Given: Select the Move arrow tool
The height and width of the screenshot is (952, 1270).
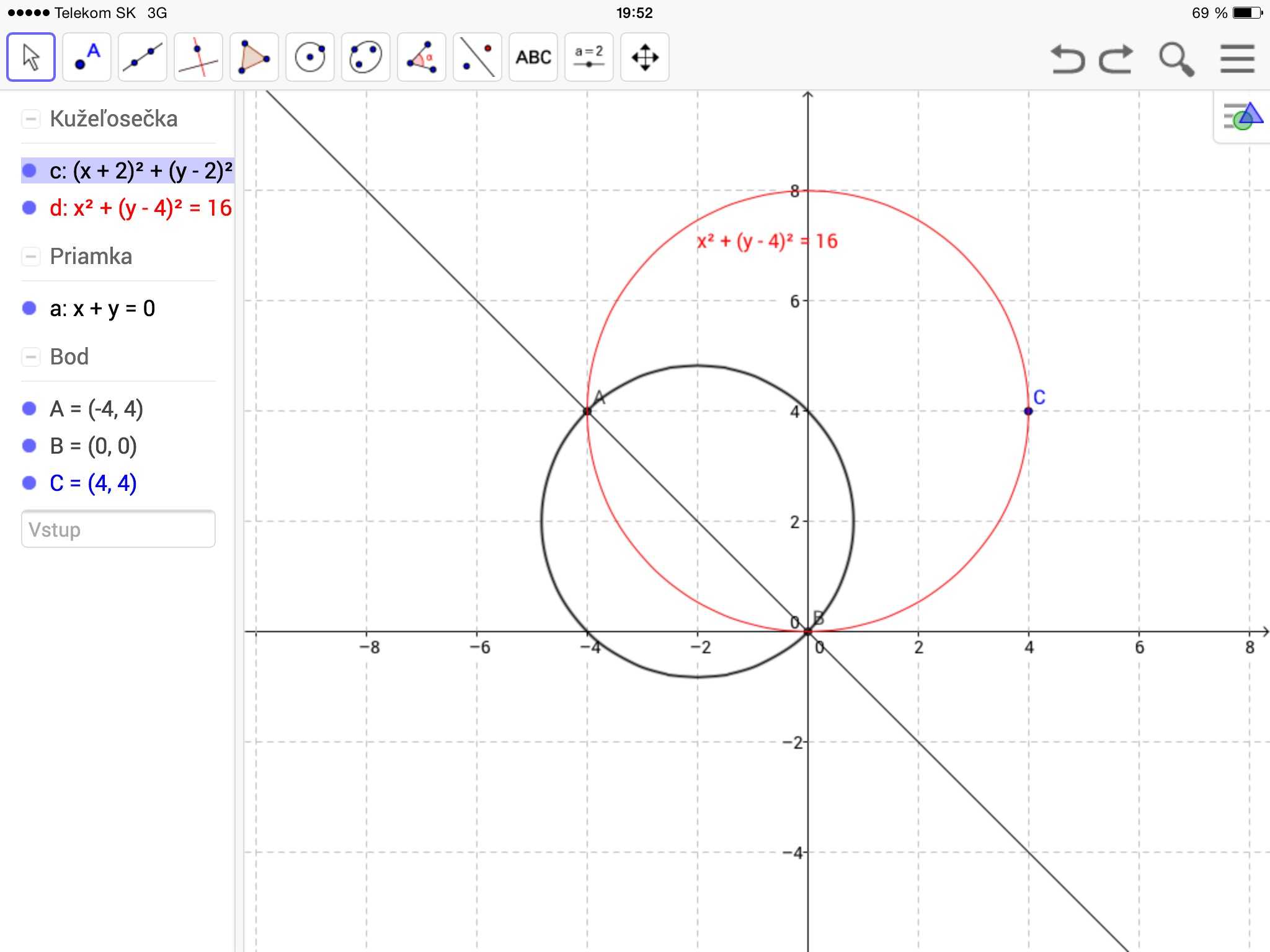Looking at the screenshot, I should pyautogui.click(x=31, y=57).
